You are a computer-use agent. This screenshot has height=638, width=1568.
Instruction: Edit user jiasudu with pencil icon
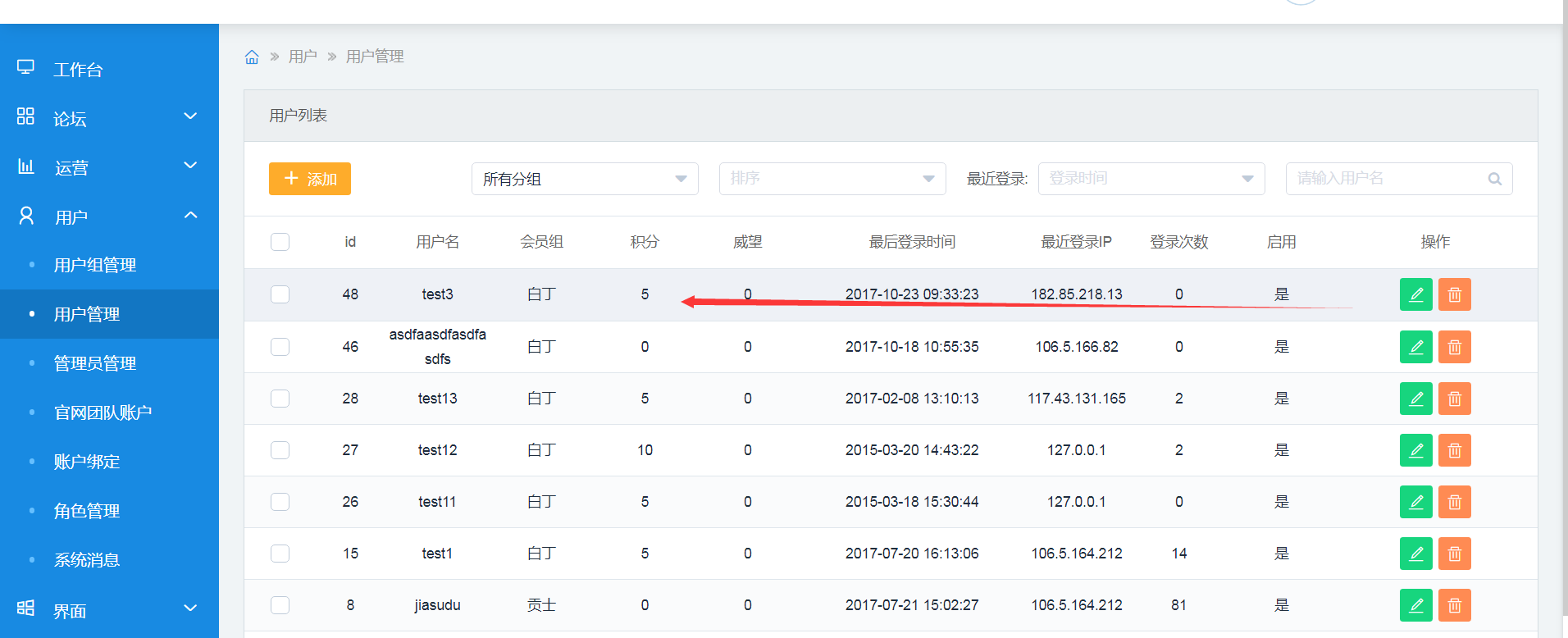pyautogui.click(x=1415, y=605)
